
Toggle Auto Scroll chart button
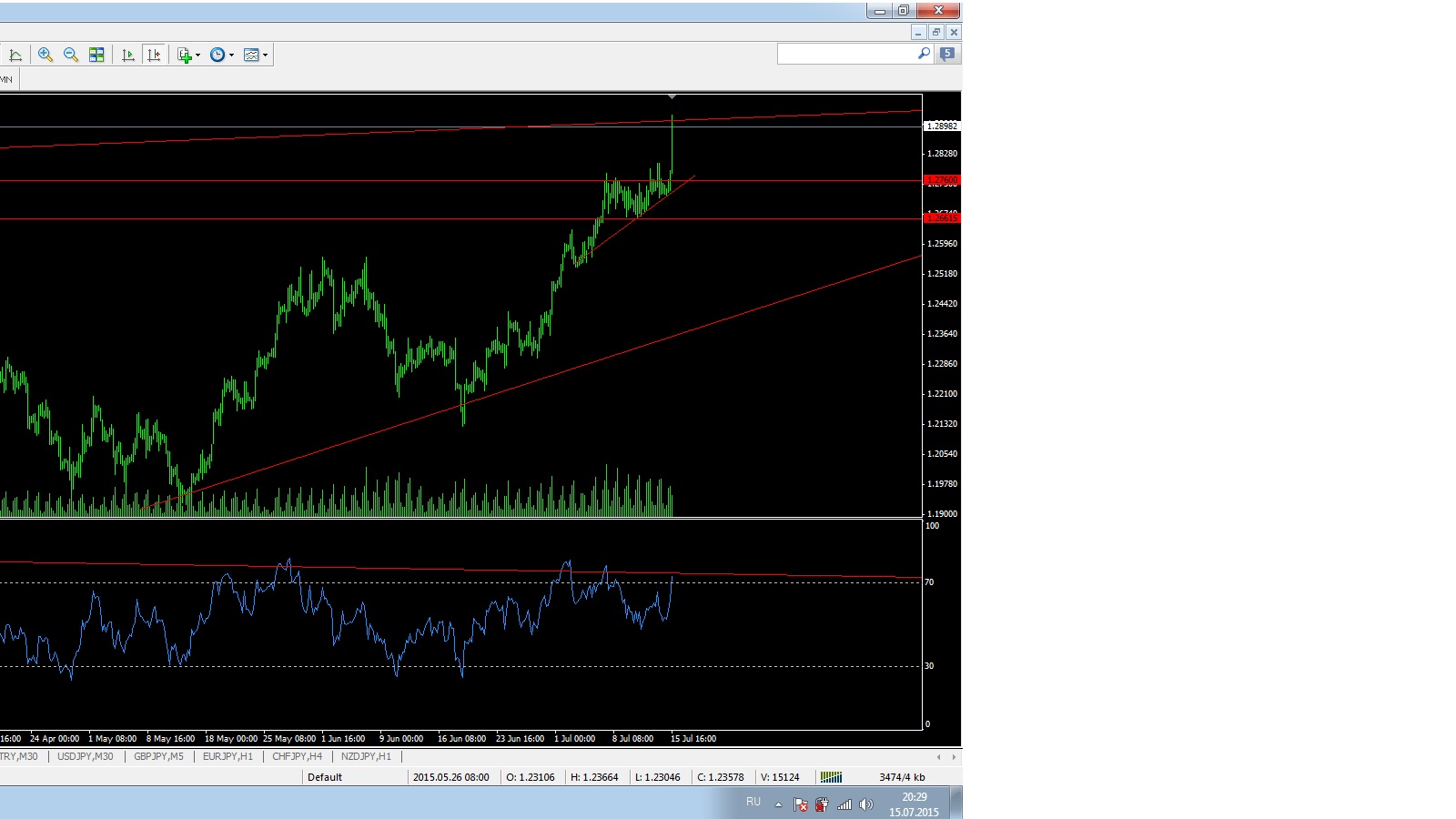tap(128, 56)
